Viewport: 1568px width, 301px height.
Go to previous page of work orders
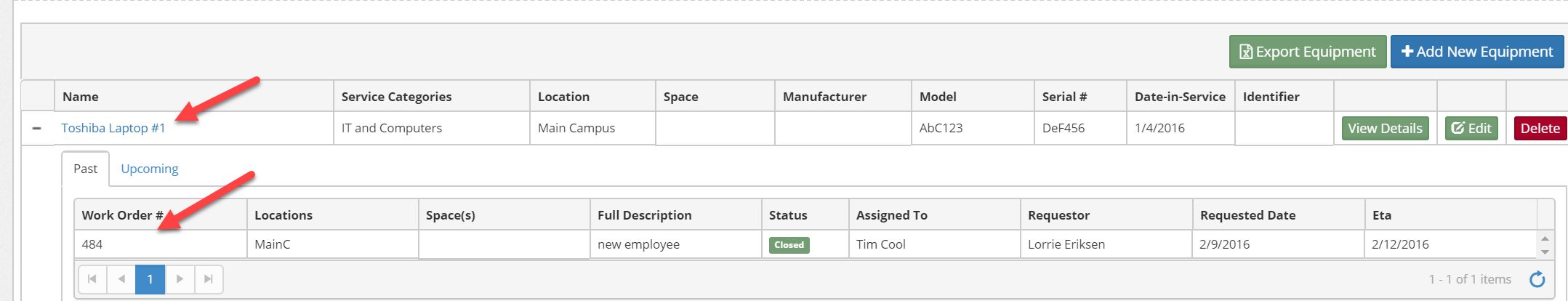coord(121,279)
